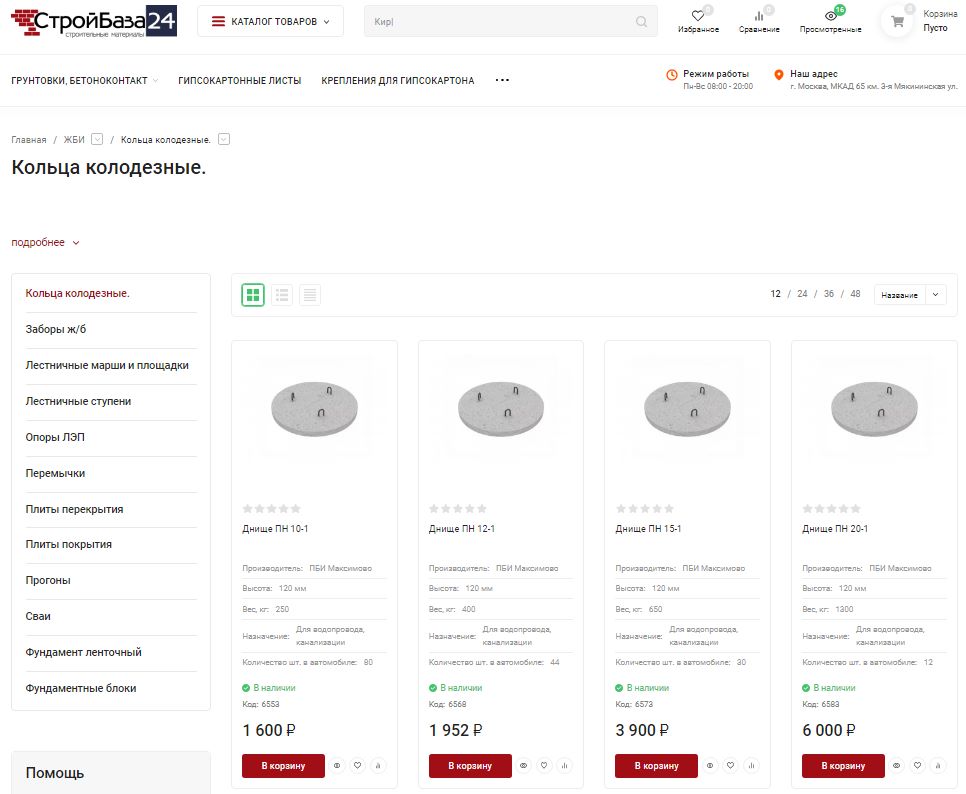Click the СтройБаза24 logo
This screenshot has width=966, height=794.
pos(94,22)
